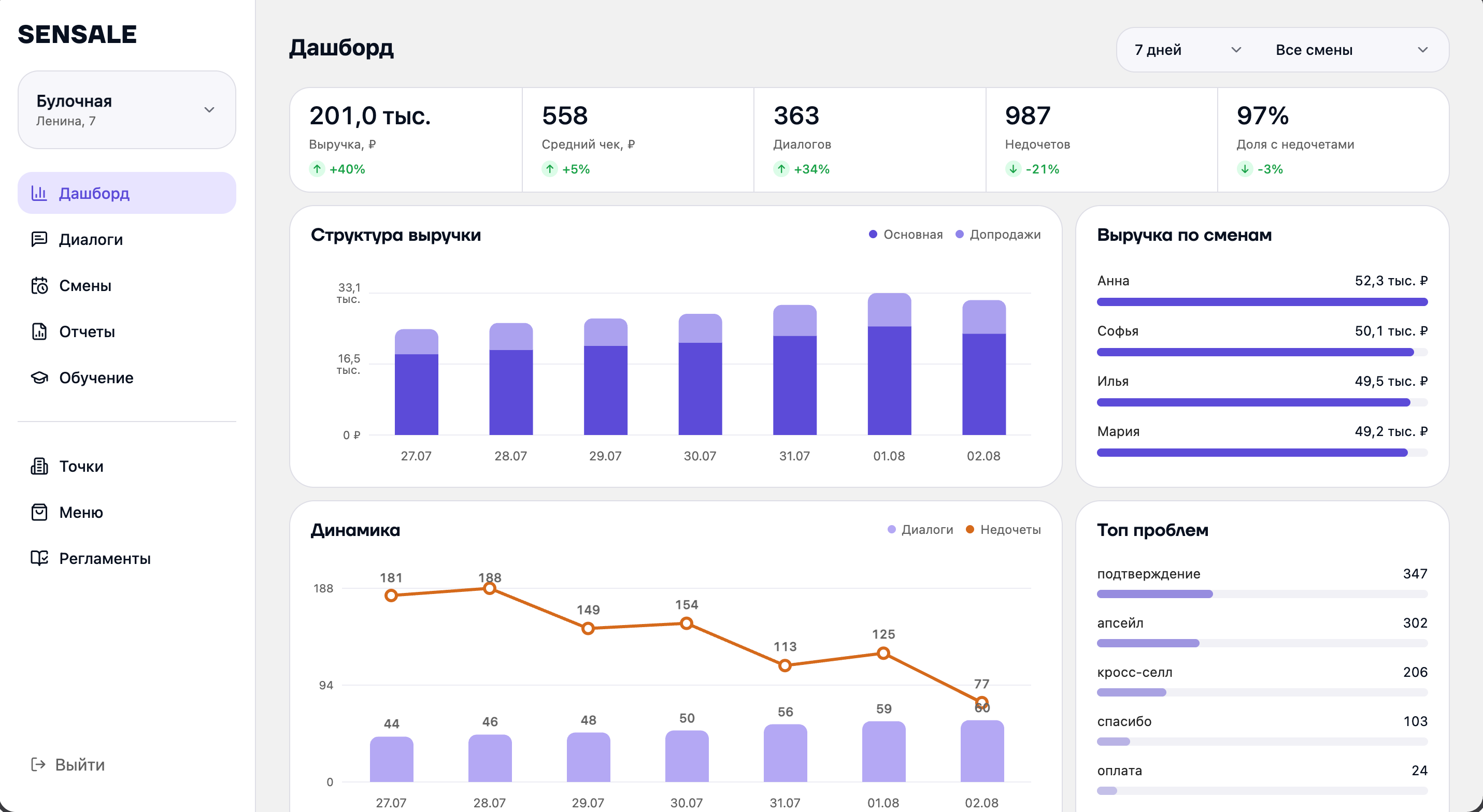Click the Обучение graduation cap icon
Viewport: 1483px width, 812px height.
coord(39,378)
